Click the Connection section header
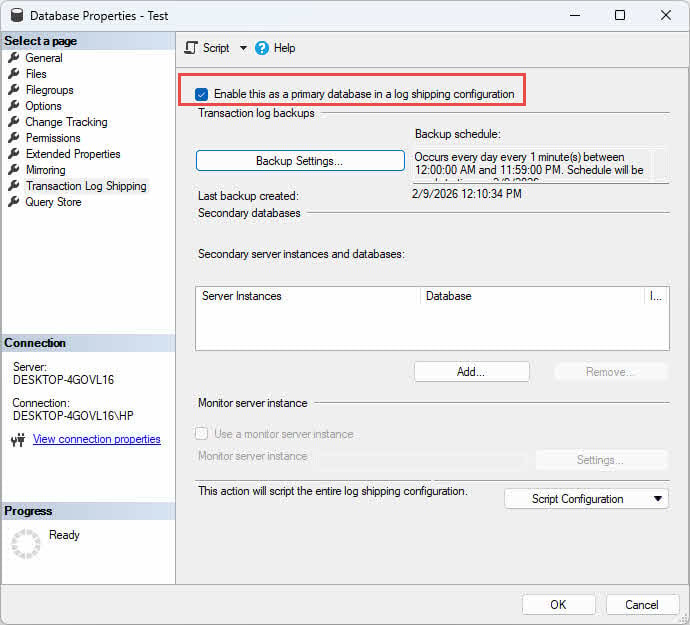 [88, 343]
